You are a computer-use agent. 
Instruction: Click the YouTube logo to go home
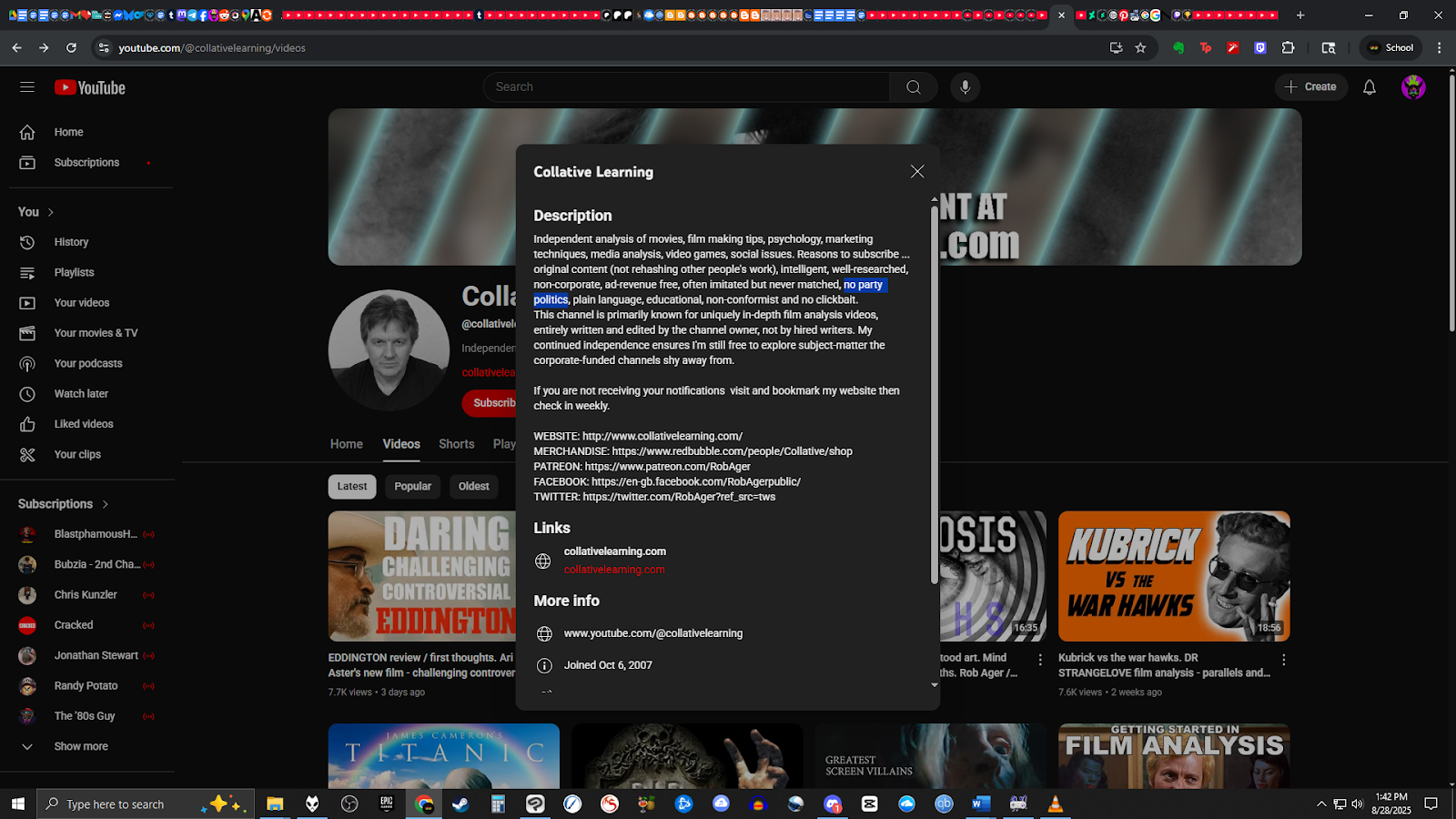coord(90,87)
